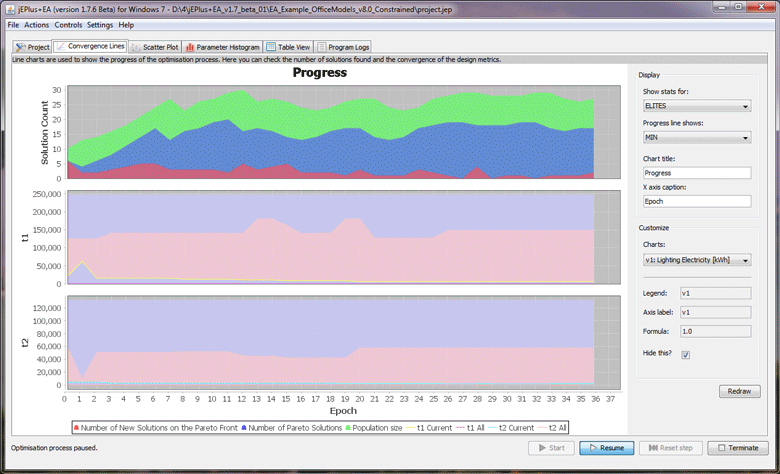780x474 pixels.
Task: Click the Formula text field
Action: click(x=715, y=331)
